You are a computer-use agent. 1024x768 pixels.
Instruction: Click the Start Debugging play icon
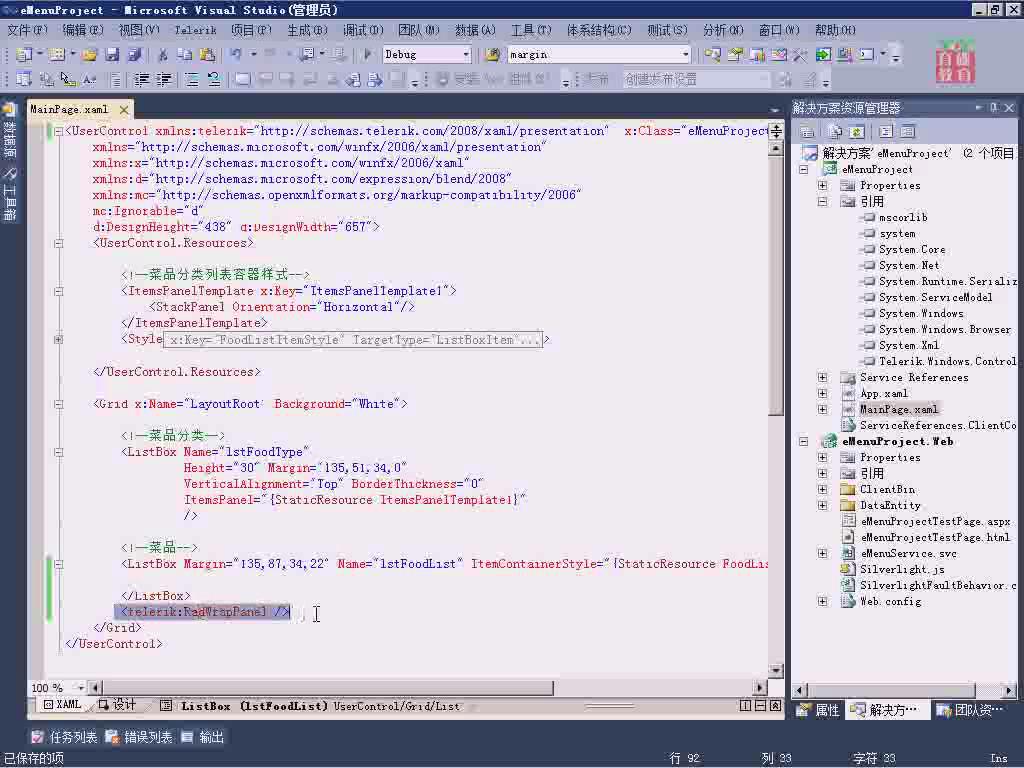pos(368,55)
